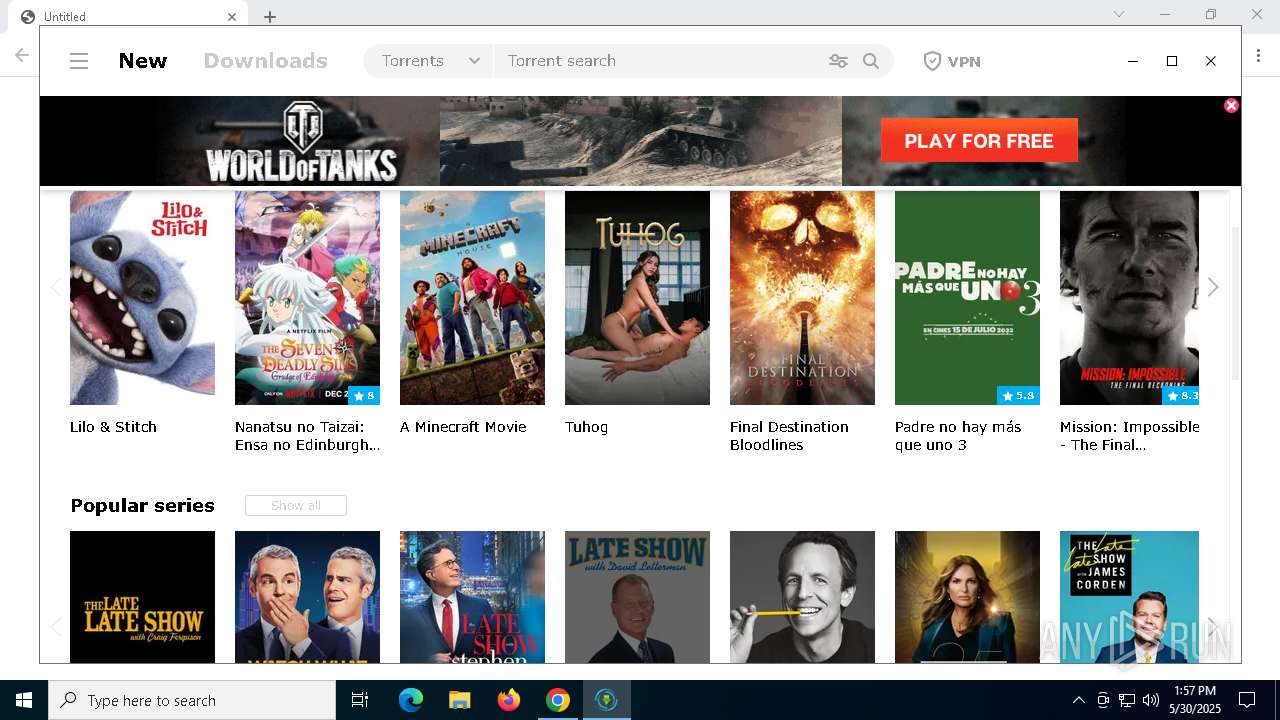1280x720 pixels.
Task: Open the Seven Deadly Sins poster
Action: (307, 298)
